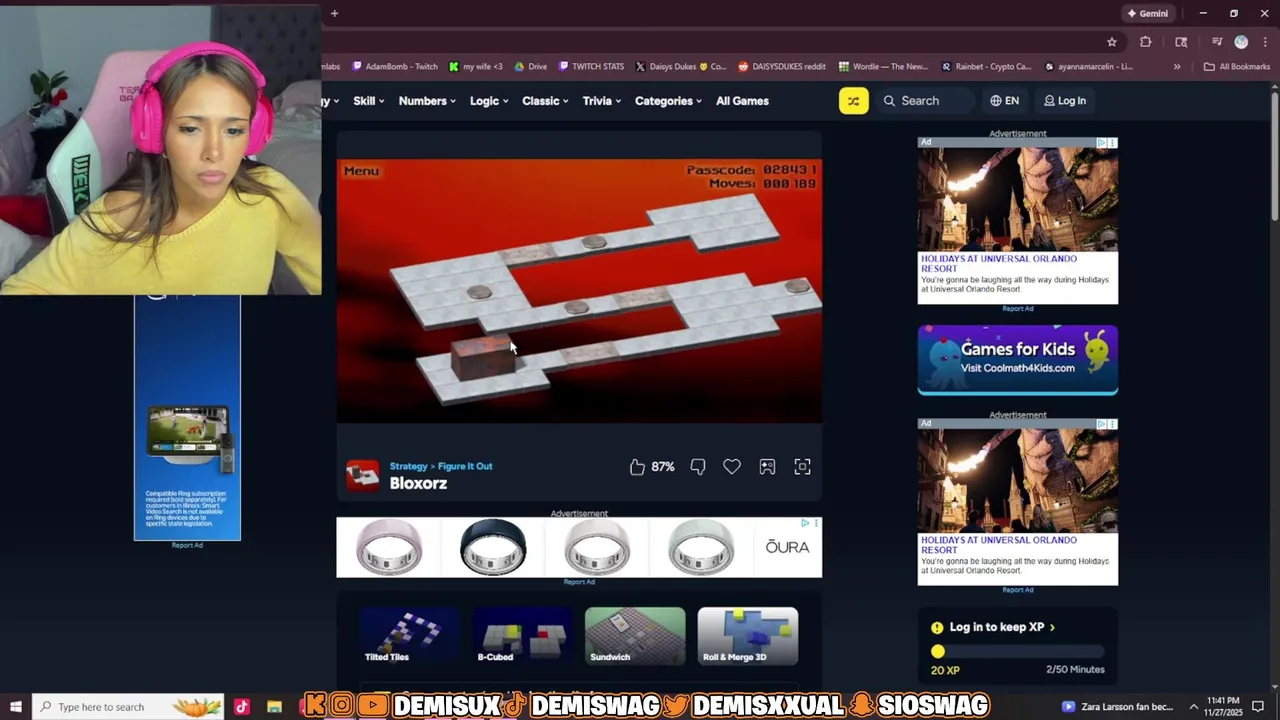Click the yellow random game shuffle button
The image size is (1280, 720).
(x=854, y=101)
